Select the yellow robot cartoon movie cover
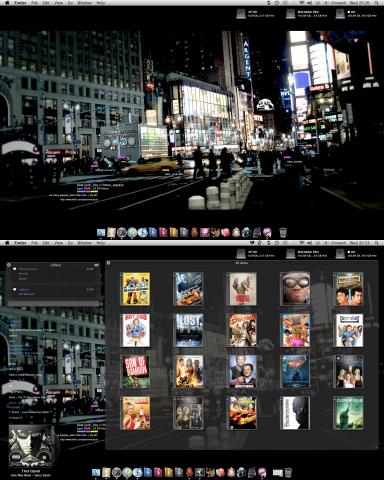Screen dimensions: 384x480 [136, 289]
